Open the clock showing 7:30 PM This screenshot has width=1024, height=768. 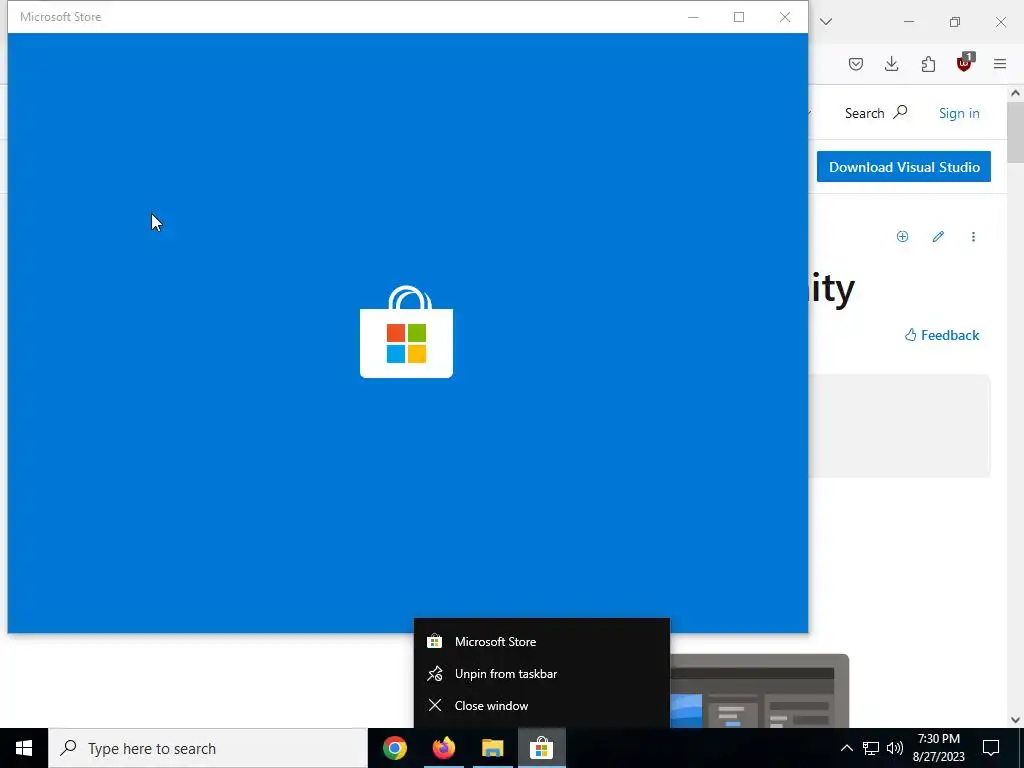coord(938,748)
